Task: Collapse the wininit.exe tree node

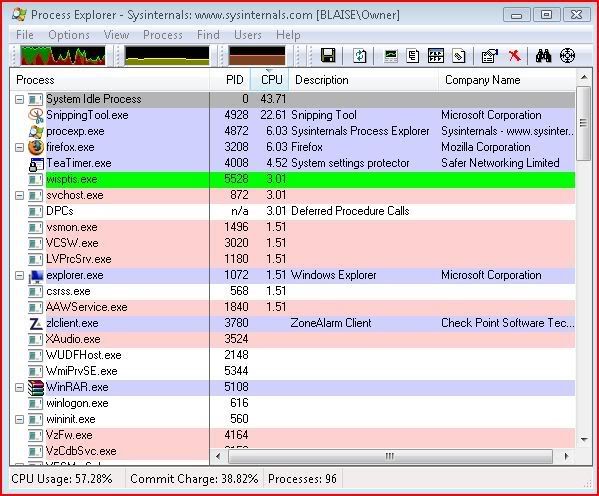Action: point(19,420)
